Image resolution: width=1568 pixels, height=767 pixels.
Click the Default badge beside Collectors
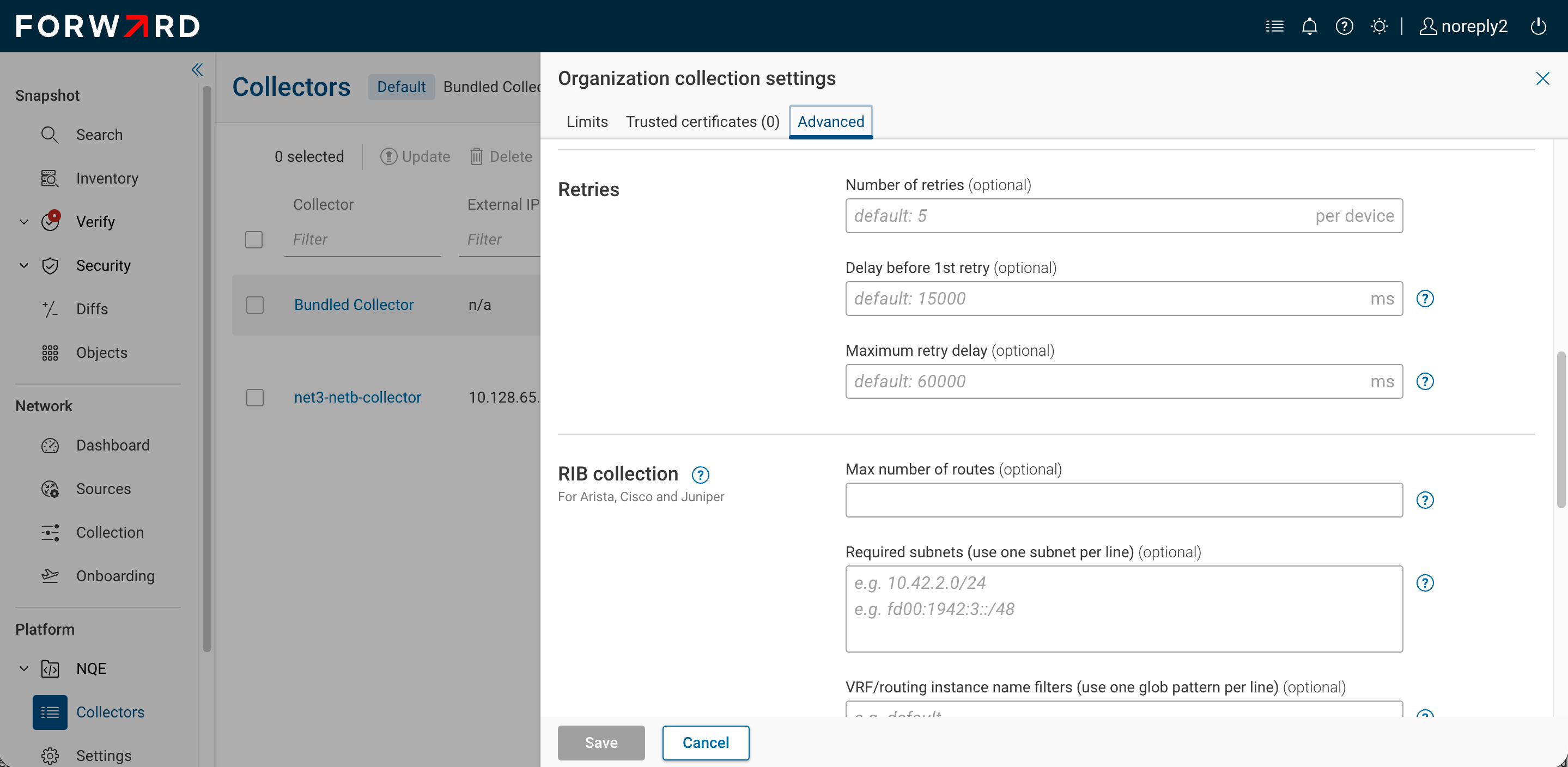pyautogui.click(x=401, y=87)
